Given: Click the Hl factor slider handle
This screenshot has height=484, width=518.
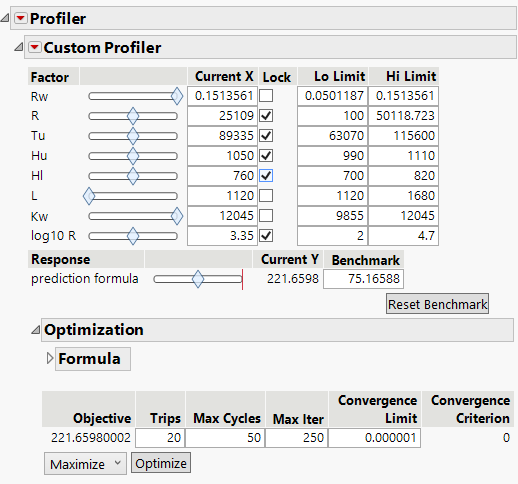Looking at the screenshot, I should (x=133, y=176).
